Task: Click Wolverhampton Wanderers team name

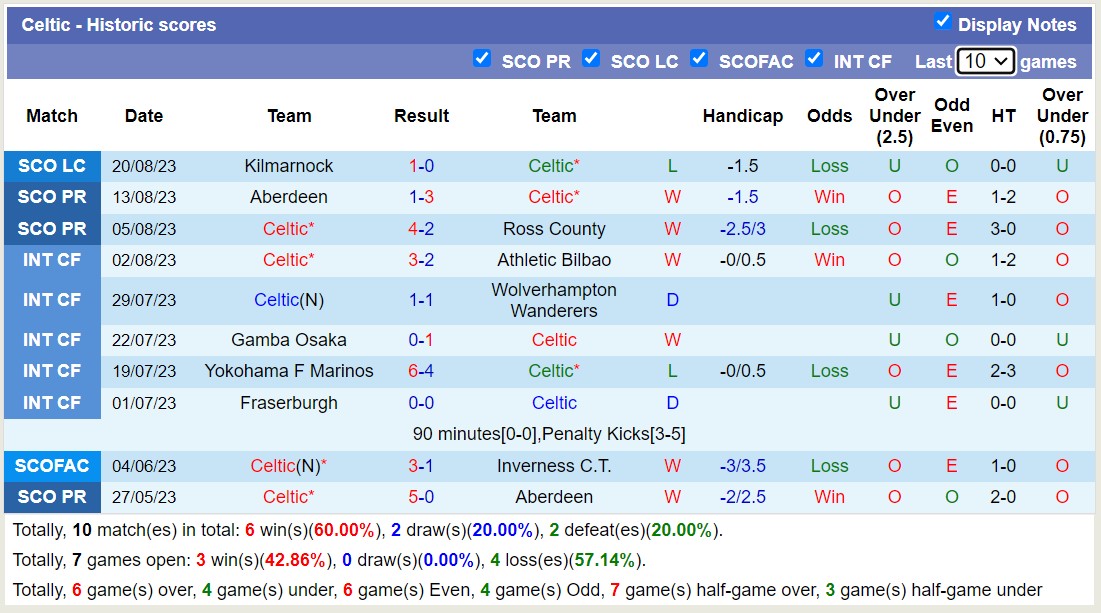Action: 554,299
